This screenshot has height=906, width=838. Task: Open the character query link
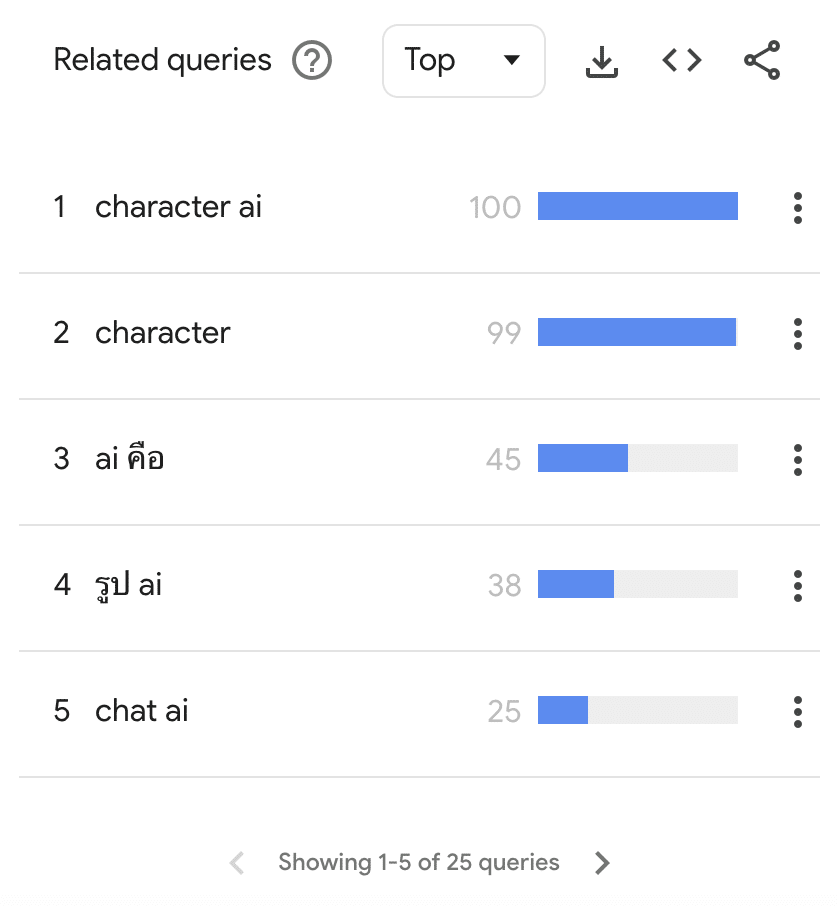click(x=162, y=333)
